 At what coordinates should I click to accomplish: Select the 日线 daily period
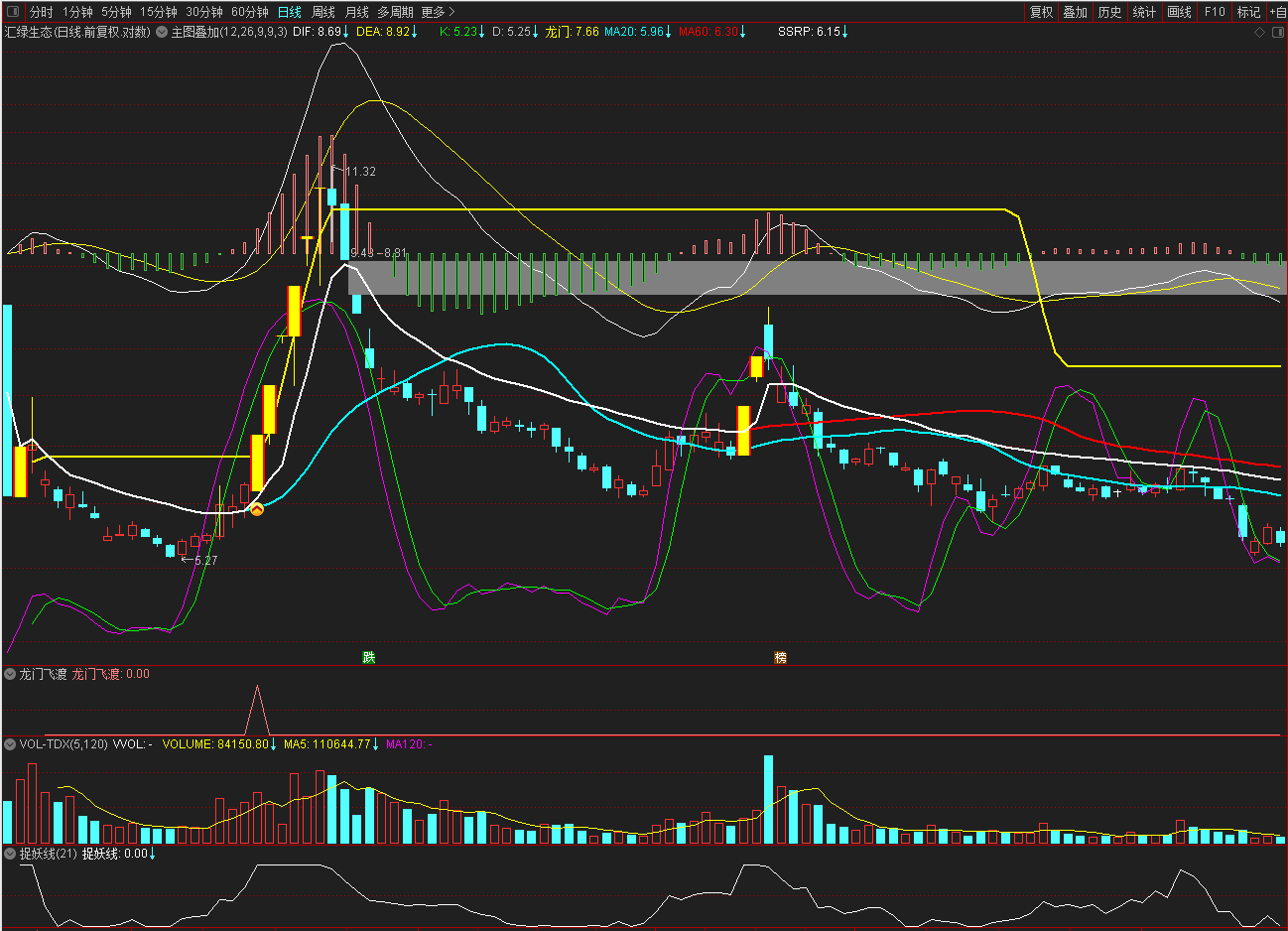(x=290, y=12)
